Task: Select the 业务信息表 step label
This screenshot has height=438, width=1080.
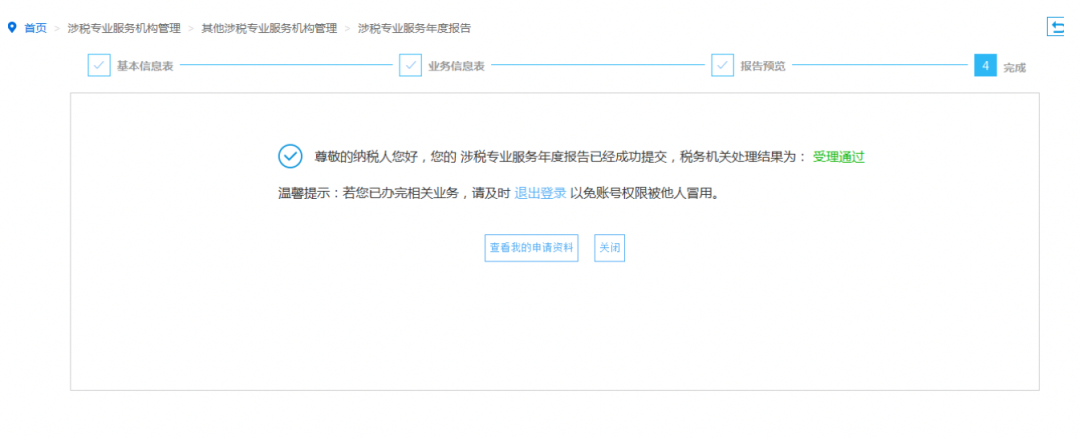Action: point(456,66)
